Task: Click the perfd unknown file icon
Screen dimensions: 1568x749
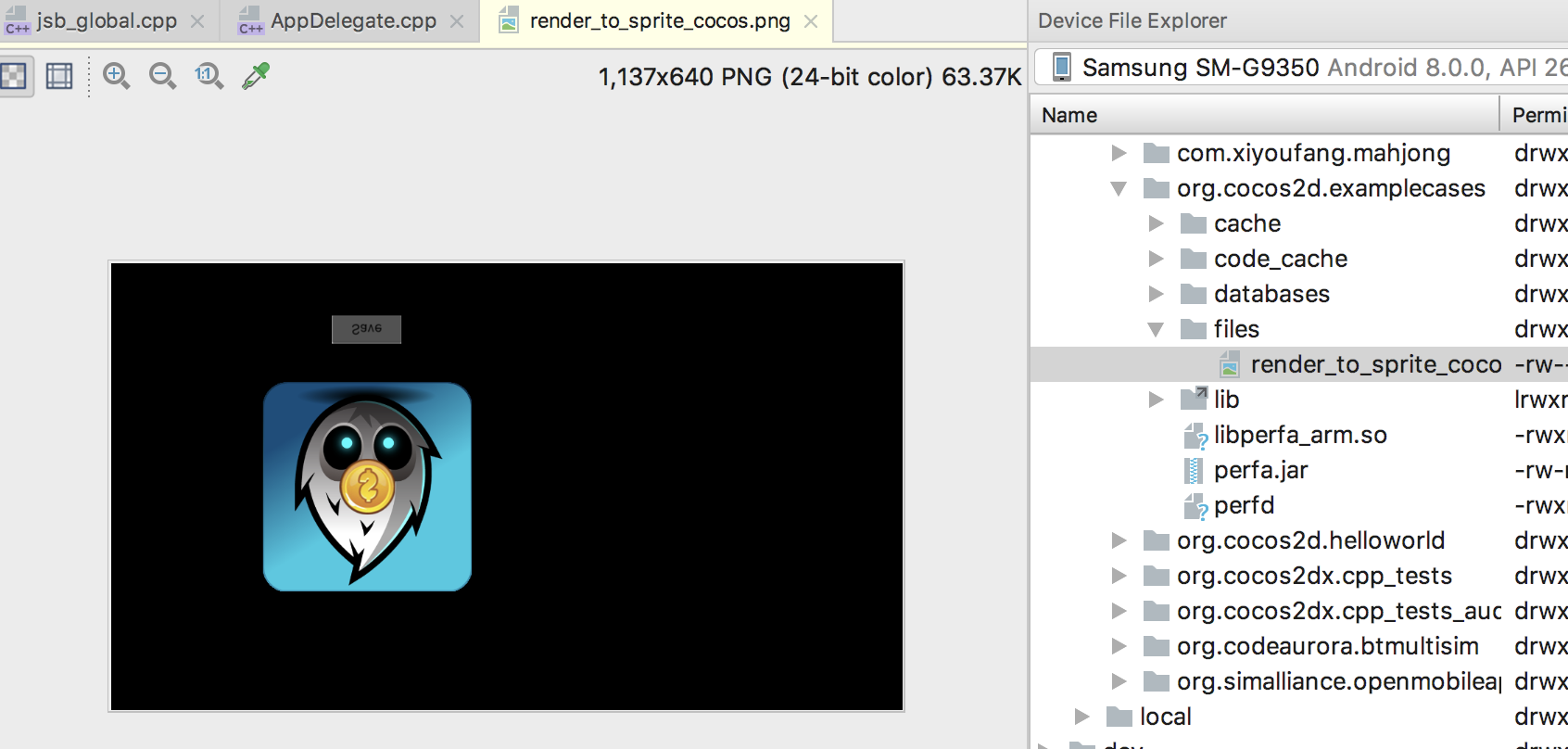Action: pyautogui.click(x=1195, y=506)
